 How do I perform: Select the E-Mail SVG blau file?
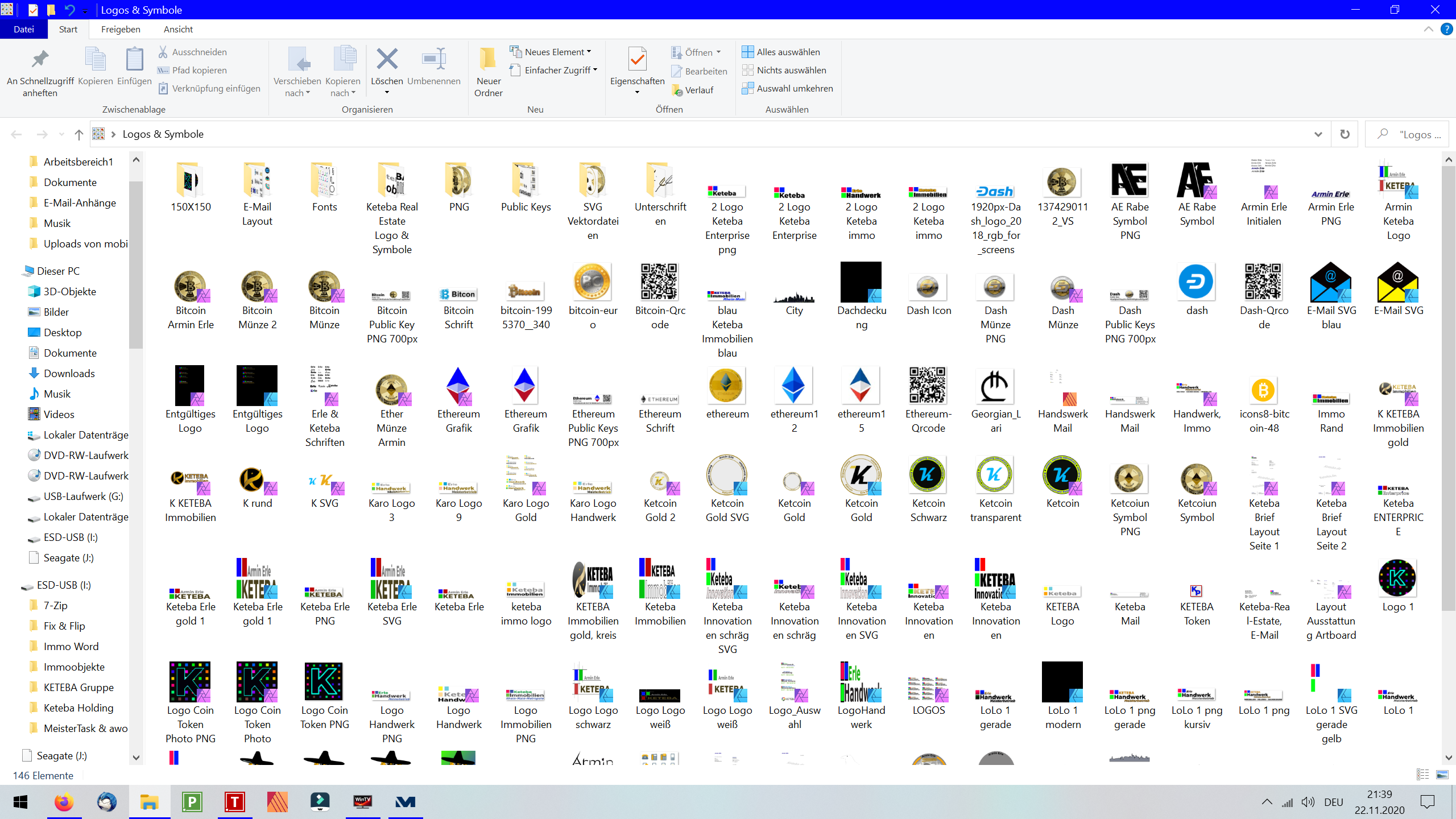[x=1331, y=297]
